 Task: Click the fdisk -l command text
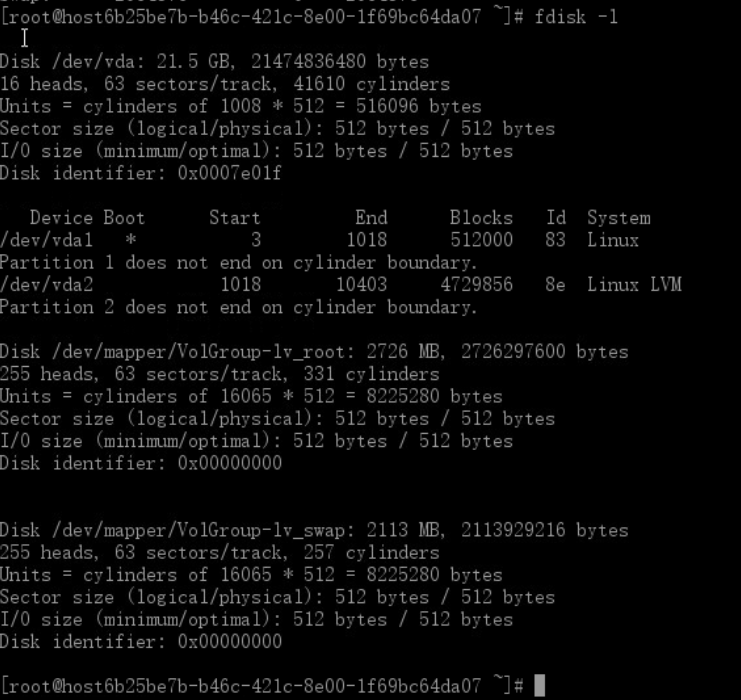(576, 17)
